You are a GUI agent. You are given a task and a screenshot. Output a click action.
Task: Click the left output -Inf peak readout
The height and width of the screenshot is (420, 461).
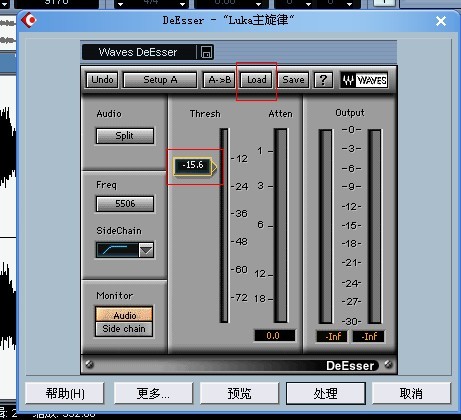tap(332, 336)
